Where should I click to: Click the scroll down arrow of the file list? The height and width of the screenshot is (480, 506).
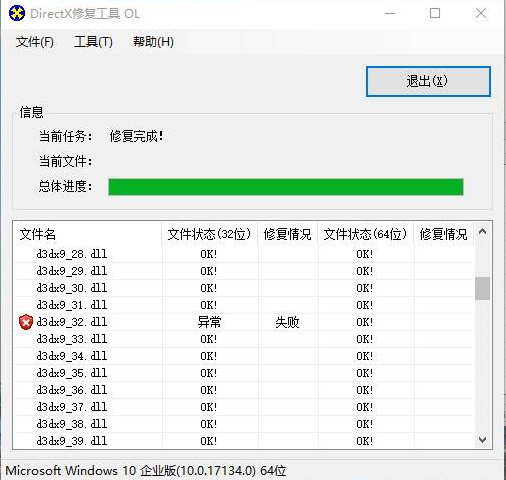(x=482, y=440)
